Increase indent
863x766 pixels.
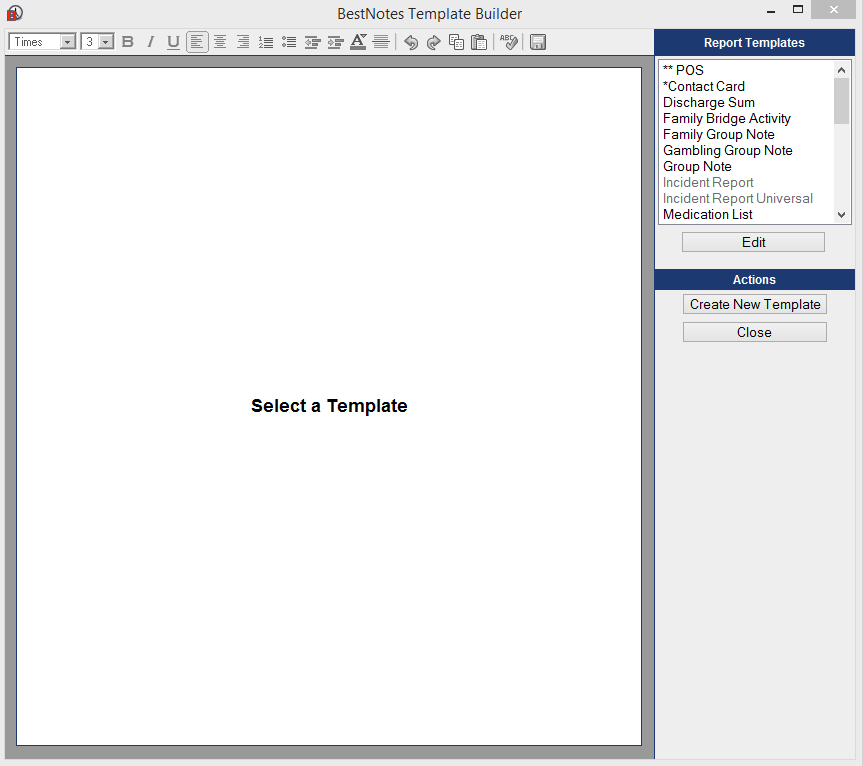click(335, 42)
